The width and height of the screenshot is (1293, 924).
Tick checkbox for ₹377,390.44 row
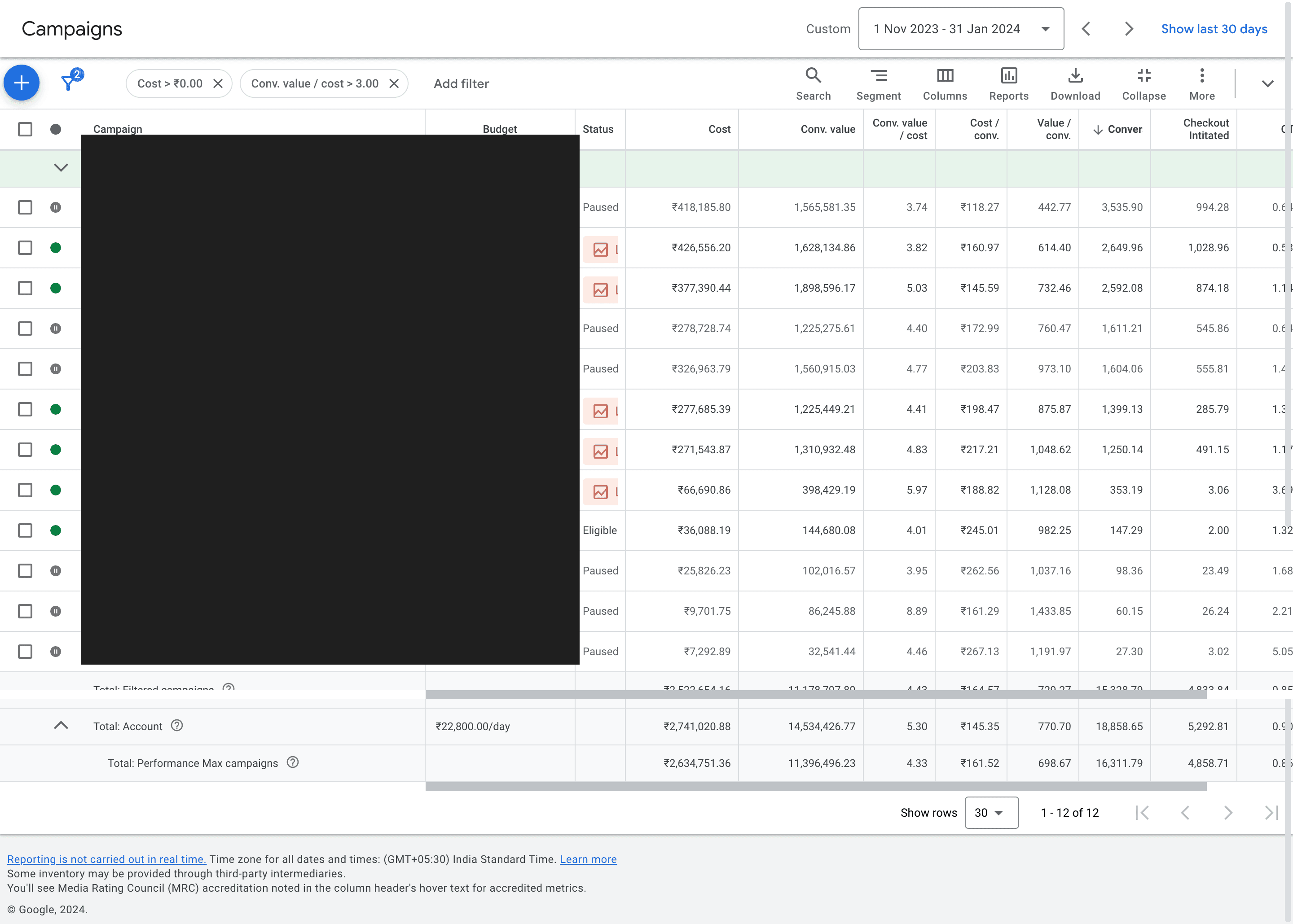(x=25, y=288)
